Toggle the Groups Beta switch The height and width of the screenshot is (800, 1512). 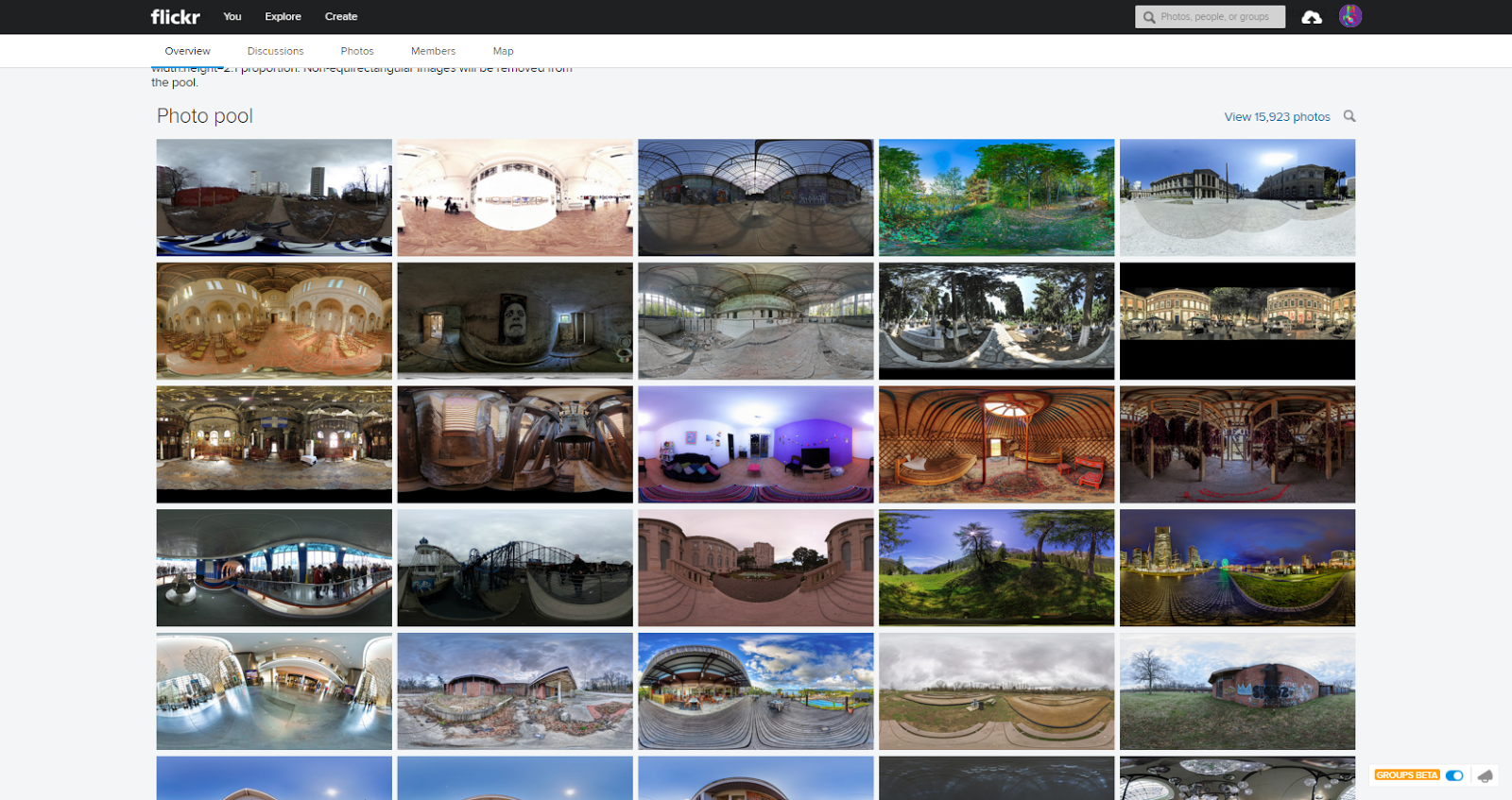pos(1454,775)
